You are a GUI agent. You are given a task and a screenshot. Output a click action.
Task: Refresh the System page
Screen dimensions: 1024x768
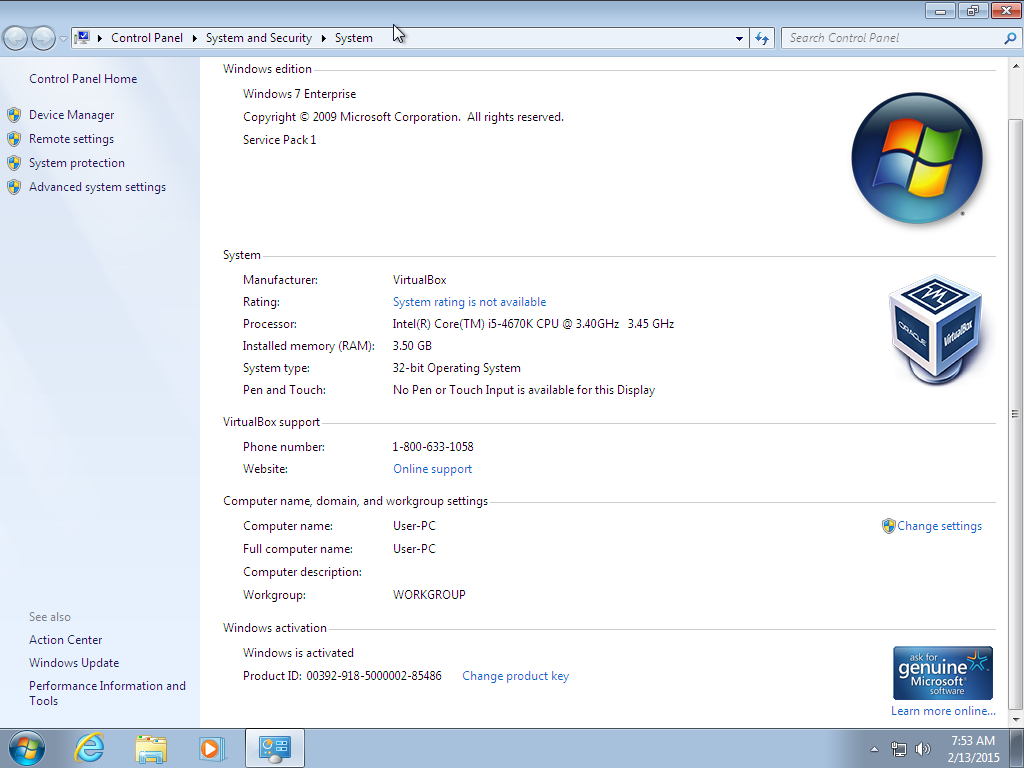(761, 39)
